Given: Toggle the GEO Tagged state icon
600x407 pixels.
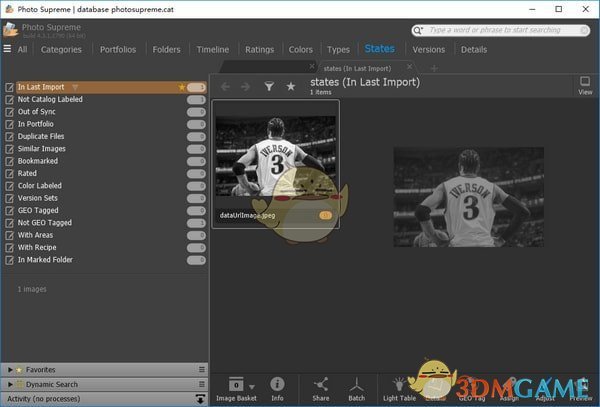Looking at the screenshot, I should pyautogui.click(x=10, y=210).
